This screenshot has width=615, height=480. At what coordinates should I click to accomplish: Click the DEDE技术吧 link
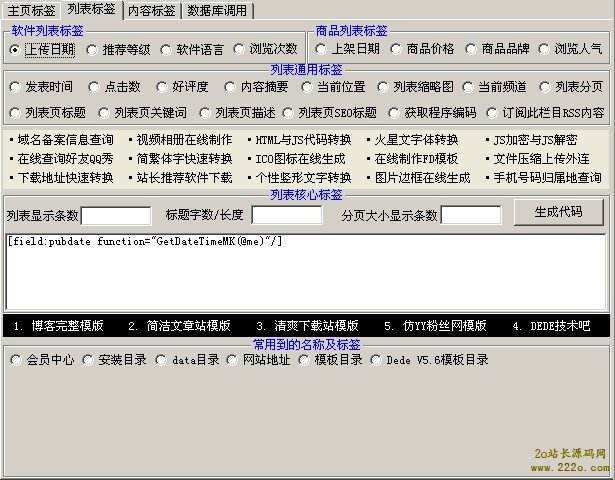pos(560,326)
